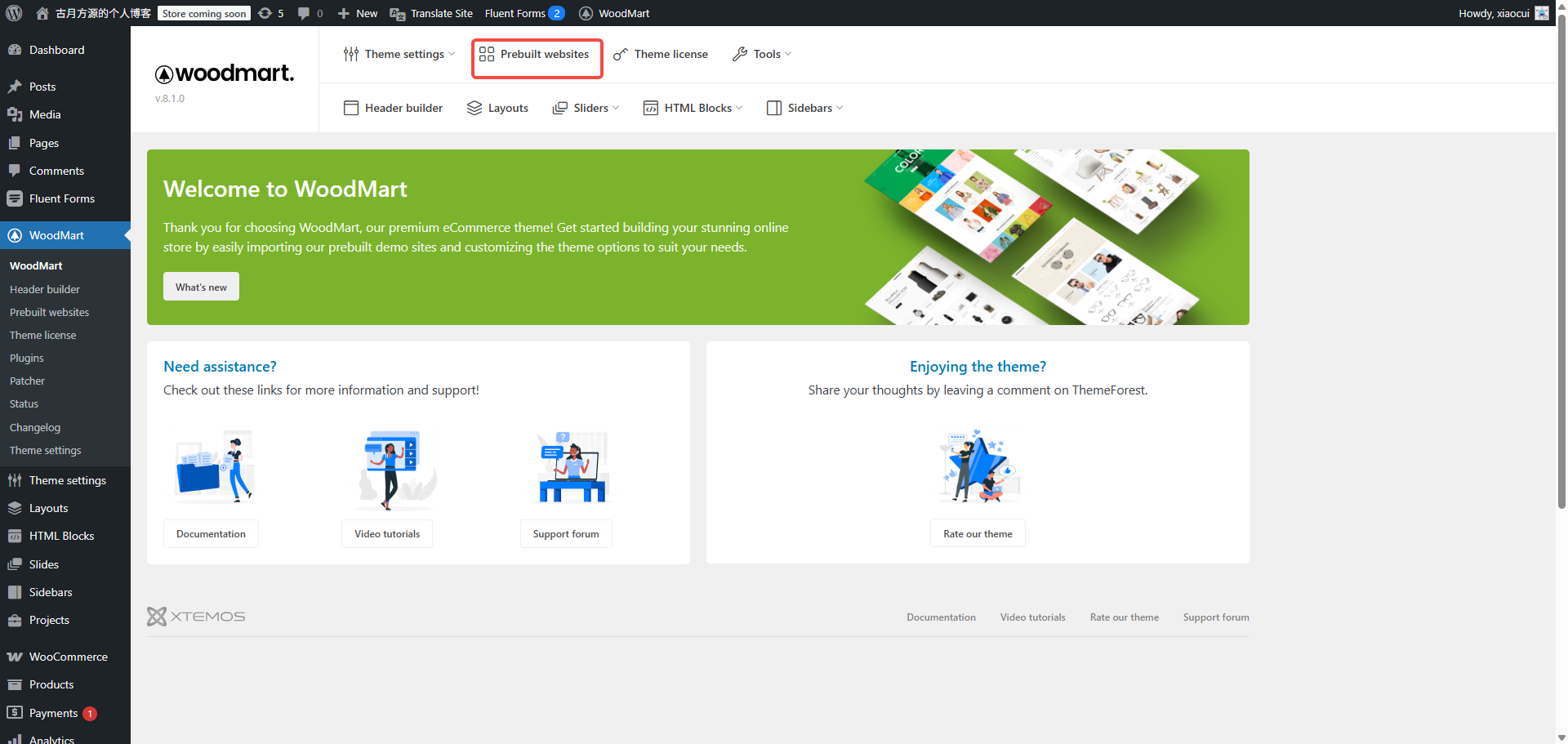Click the Rate our theme button
This screenshot has height=744, width=1568.
click(x=978, y=533)
